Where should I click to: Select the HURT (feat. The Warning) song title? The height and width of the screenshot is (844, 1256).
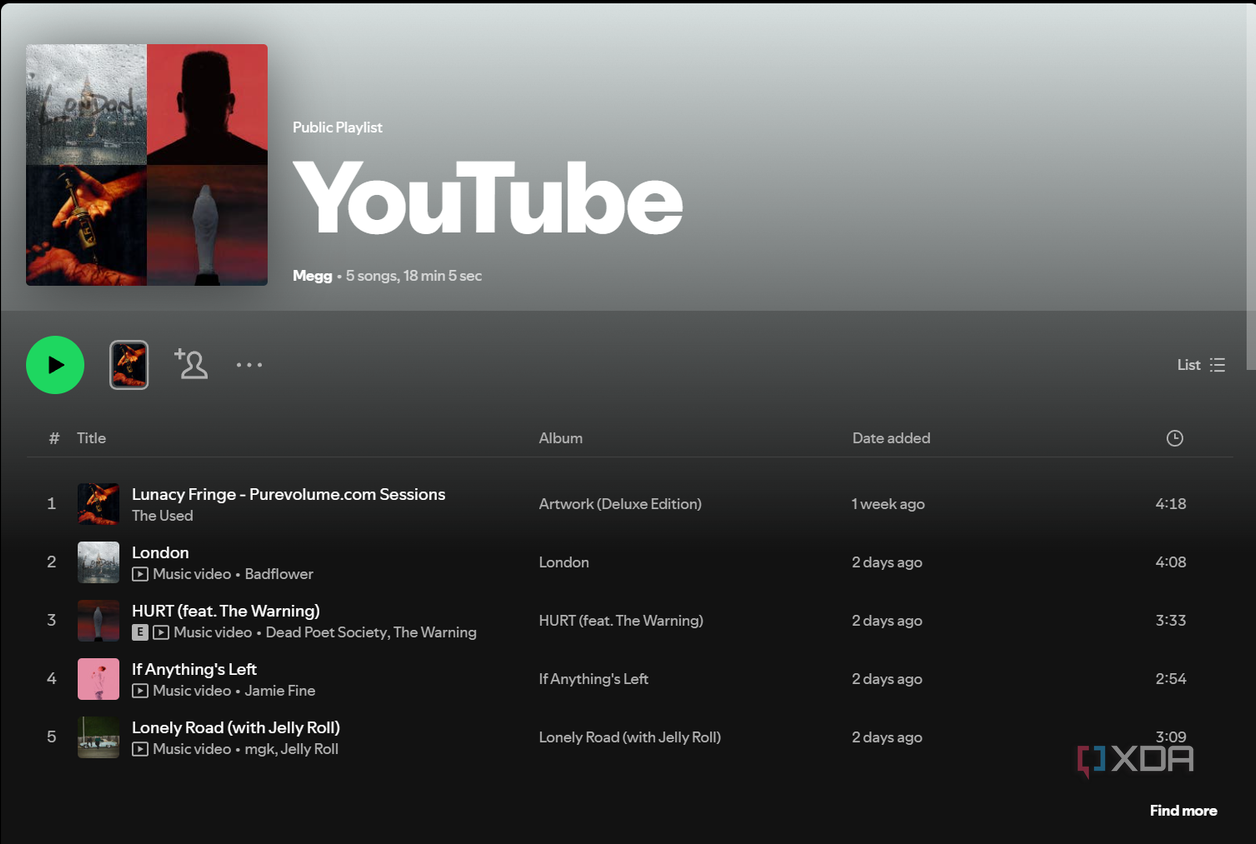[226, 611]
